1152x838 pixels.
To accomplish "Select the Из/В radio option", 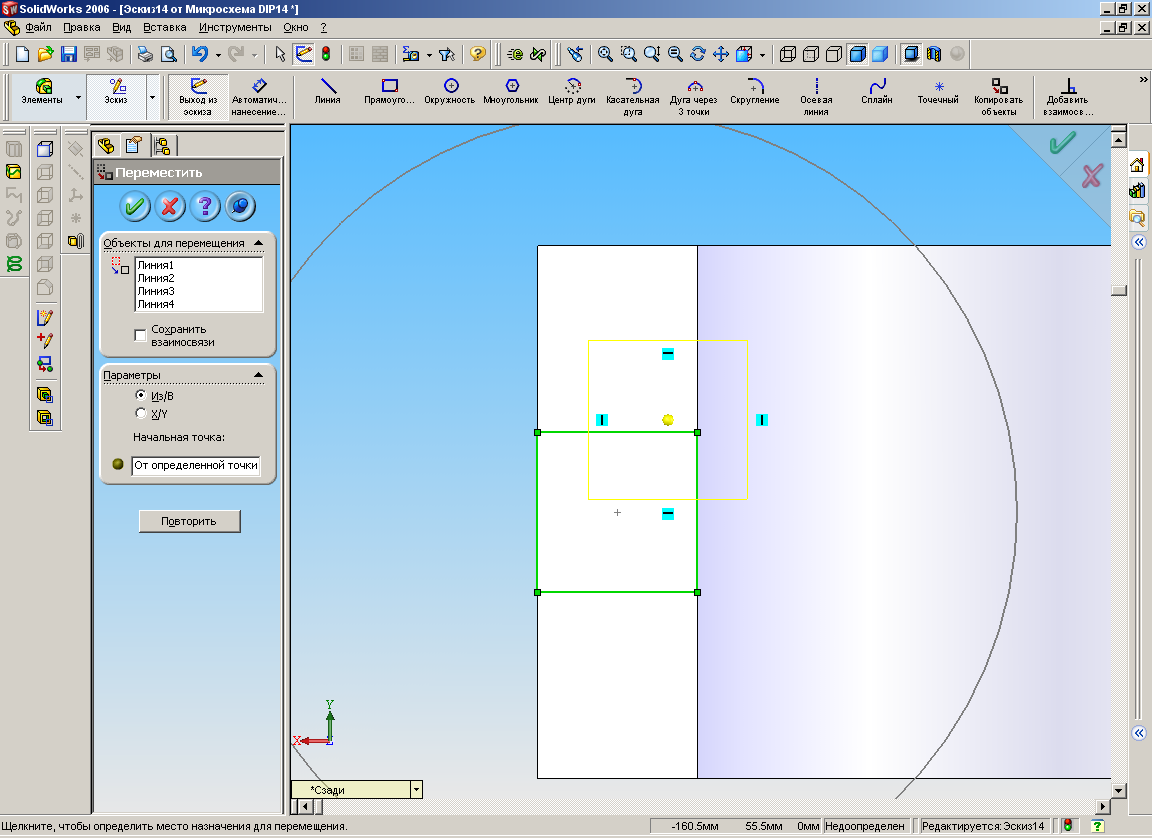I will 140,395.
